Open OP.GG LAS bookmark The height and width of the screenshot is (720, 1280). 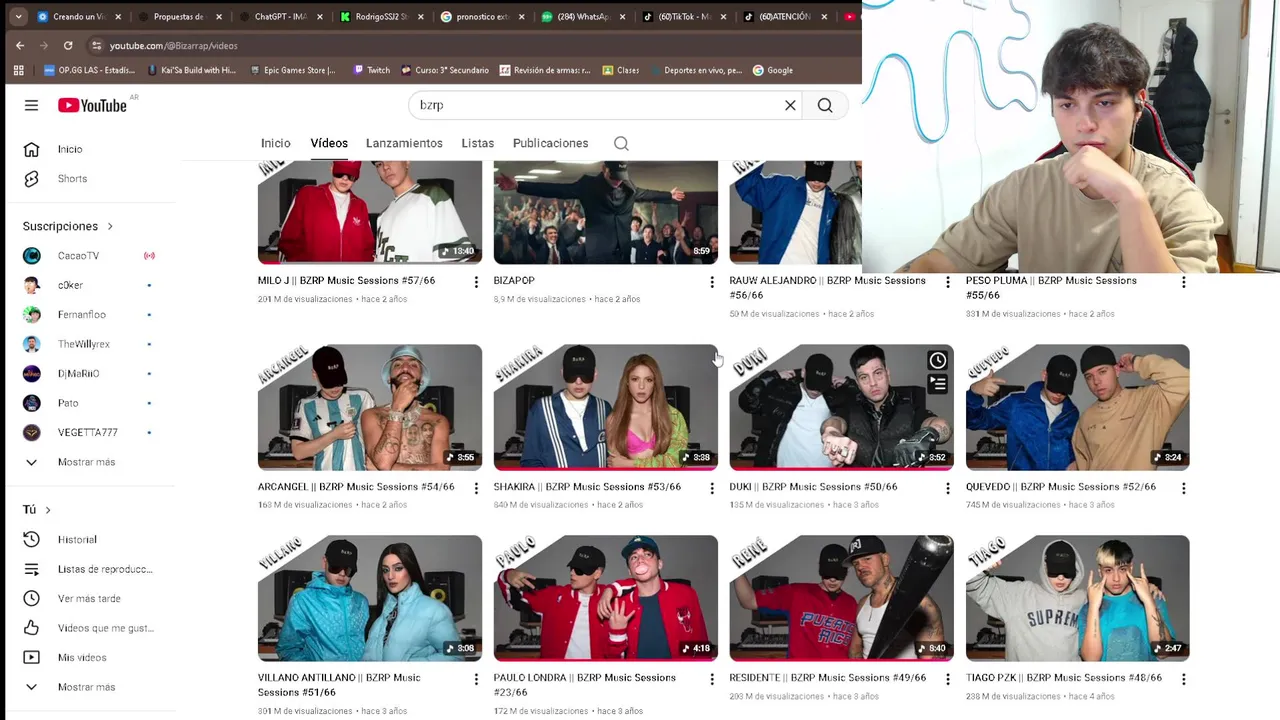(89, 70)
